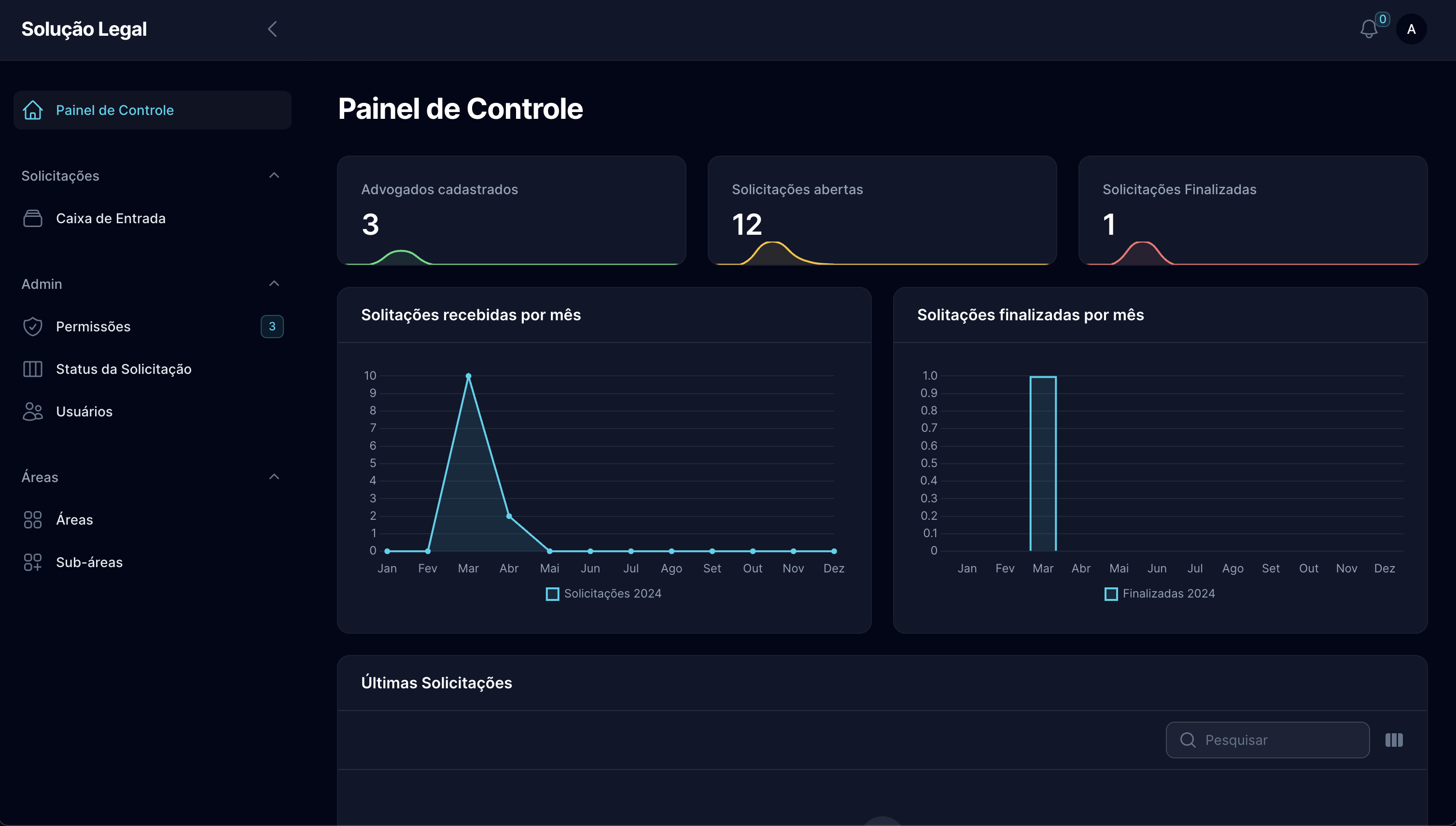Click the Mar bar in finalizadas chart
The image size is (1456, 826).
(x=1043, y=464)
